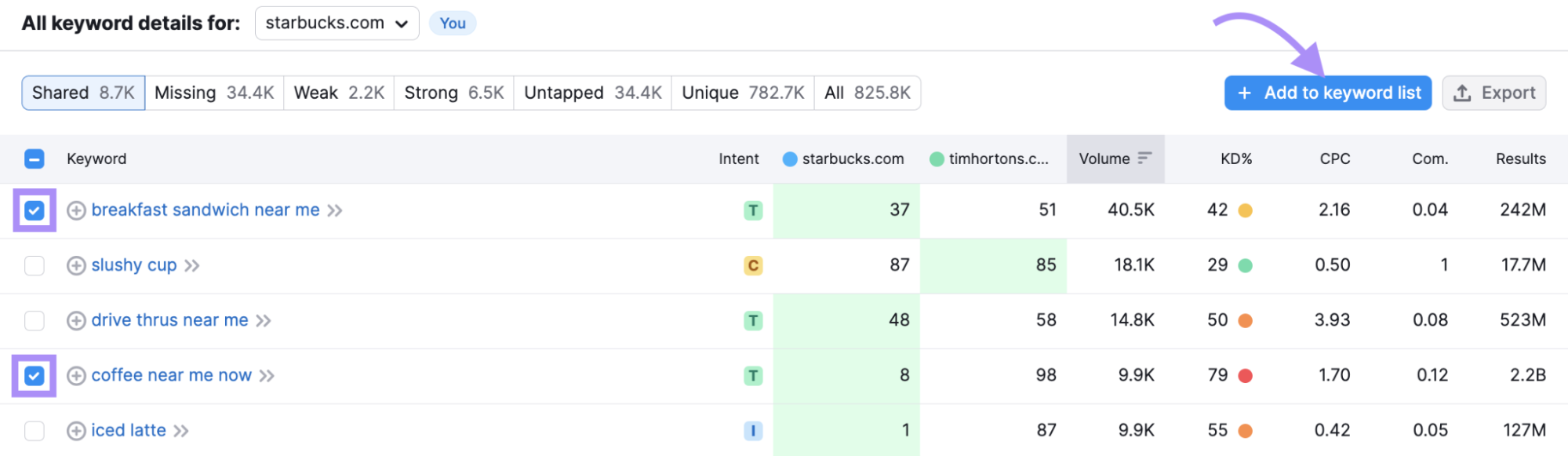Image resolution: width=1568 pixels, height=456 pixels.
Task: Uncheck the breakfast sandwich near me checkbox
Action: coord(35,210)
